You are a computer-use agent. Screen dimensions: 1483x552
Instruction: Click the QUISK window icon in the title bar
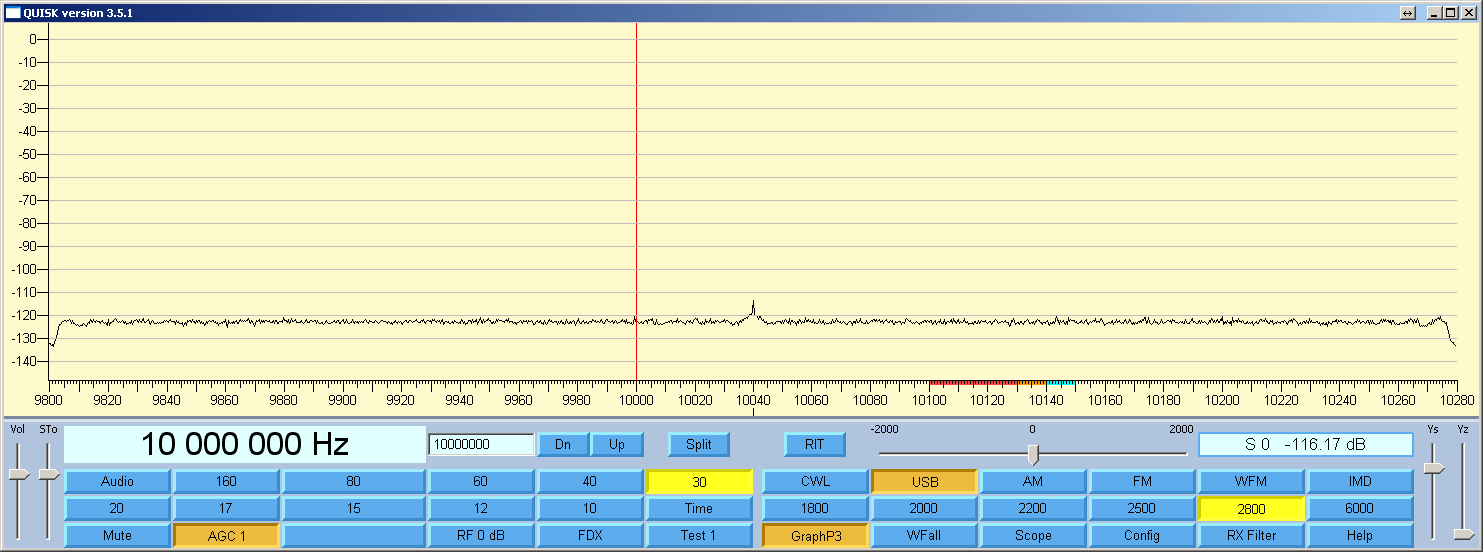tap(13, 13)
